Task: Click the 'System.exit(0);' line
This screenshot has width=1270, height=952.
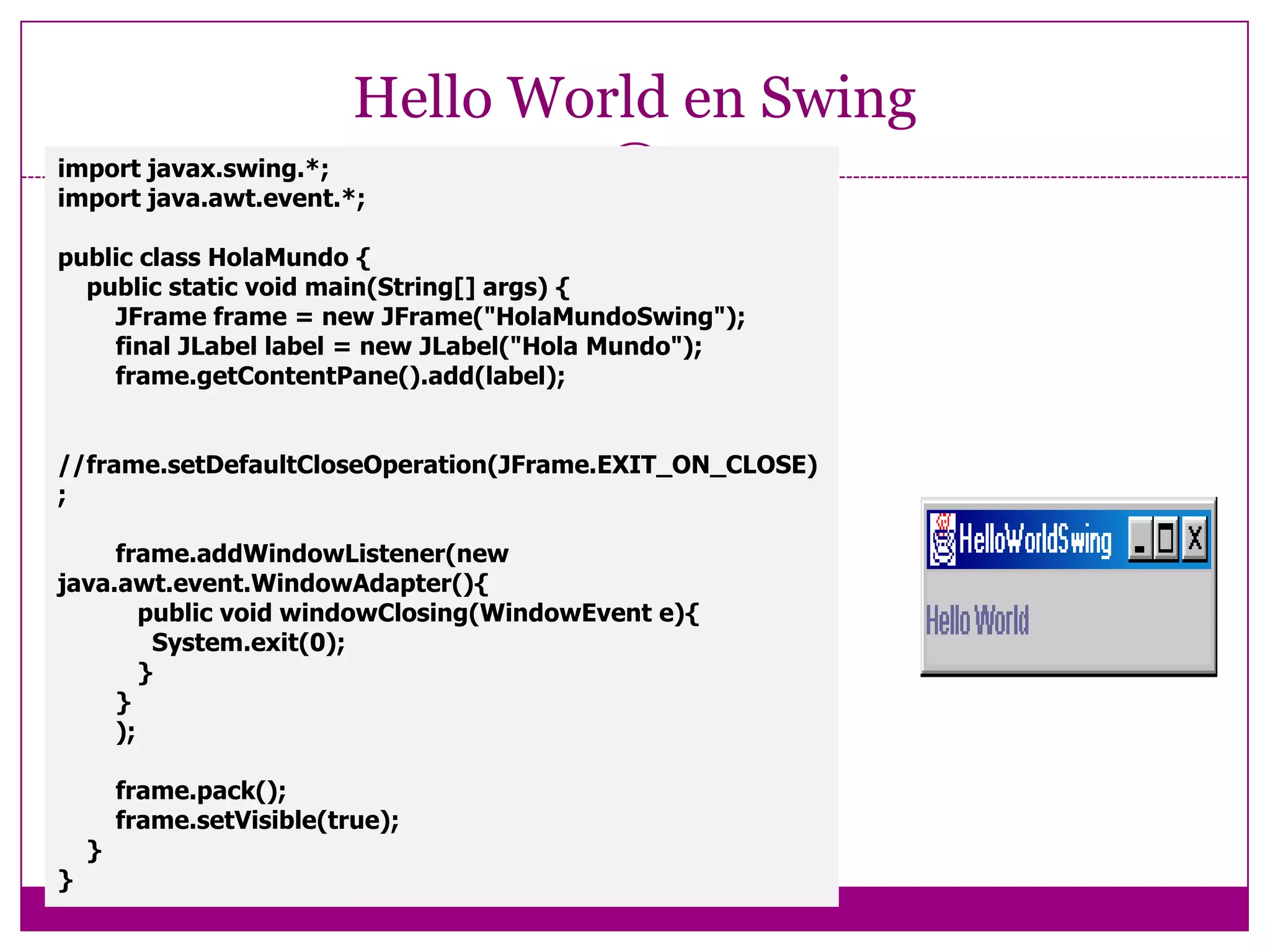Action: (x=249, y=643)
